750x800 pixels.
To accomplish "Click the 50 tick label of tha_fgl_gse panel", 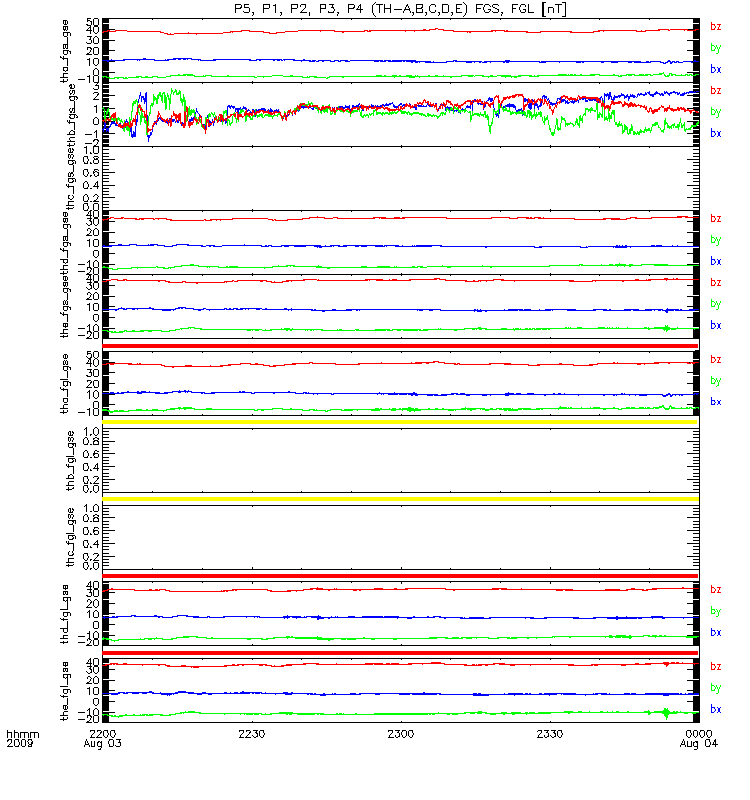I will click(93, 355).
